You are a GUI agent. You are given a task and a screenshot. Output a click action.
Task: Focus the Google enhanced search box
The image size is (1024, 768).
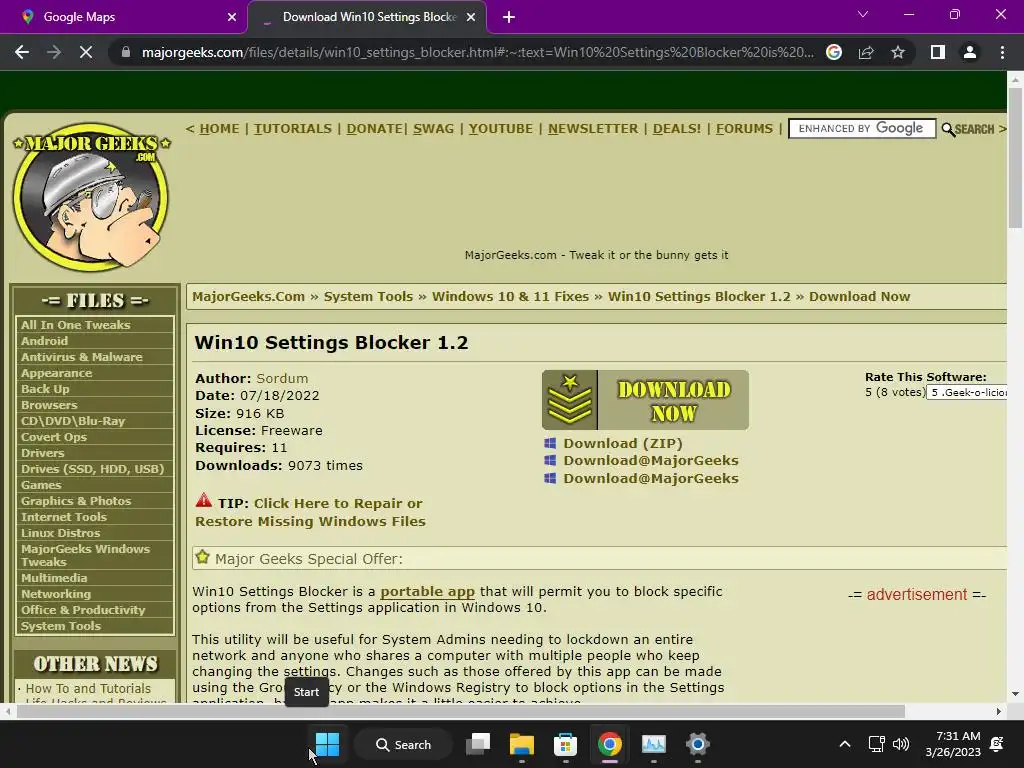862,129
